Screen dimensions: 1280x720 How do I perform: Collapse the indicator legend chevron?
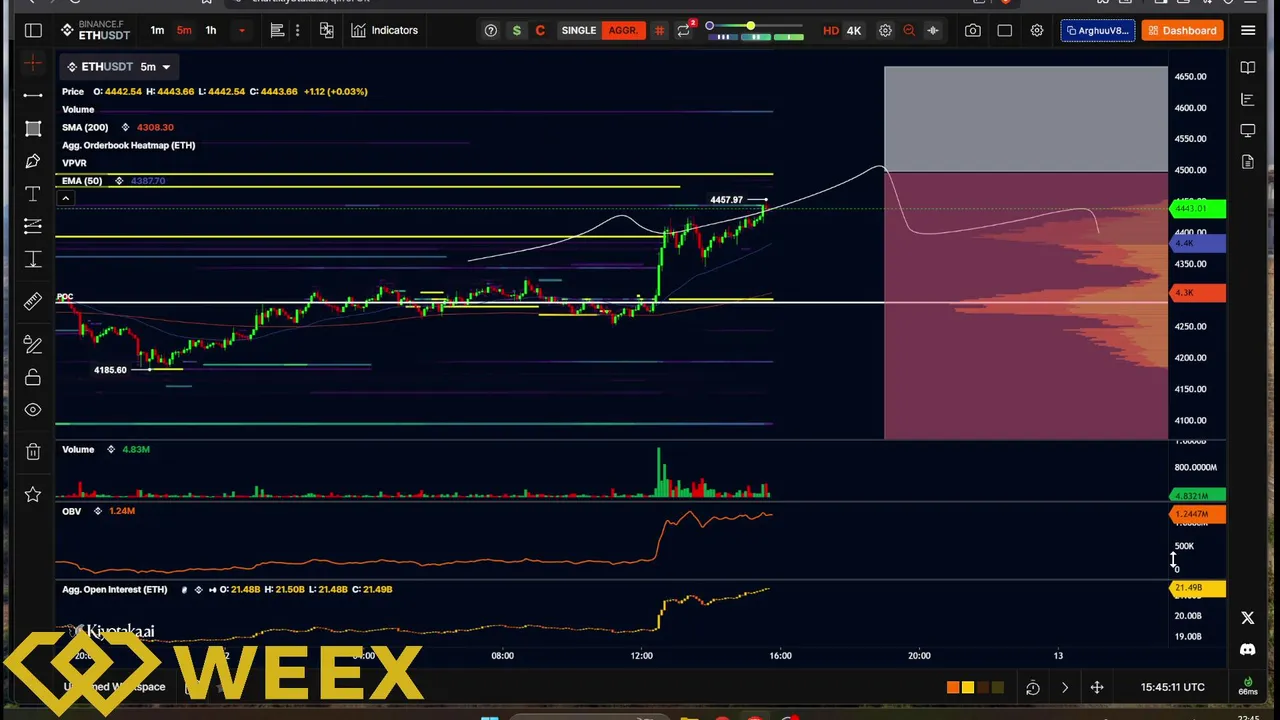coord(65,198)
